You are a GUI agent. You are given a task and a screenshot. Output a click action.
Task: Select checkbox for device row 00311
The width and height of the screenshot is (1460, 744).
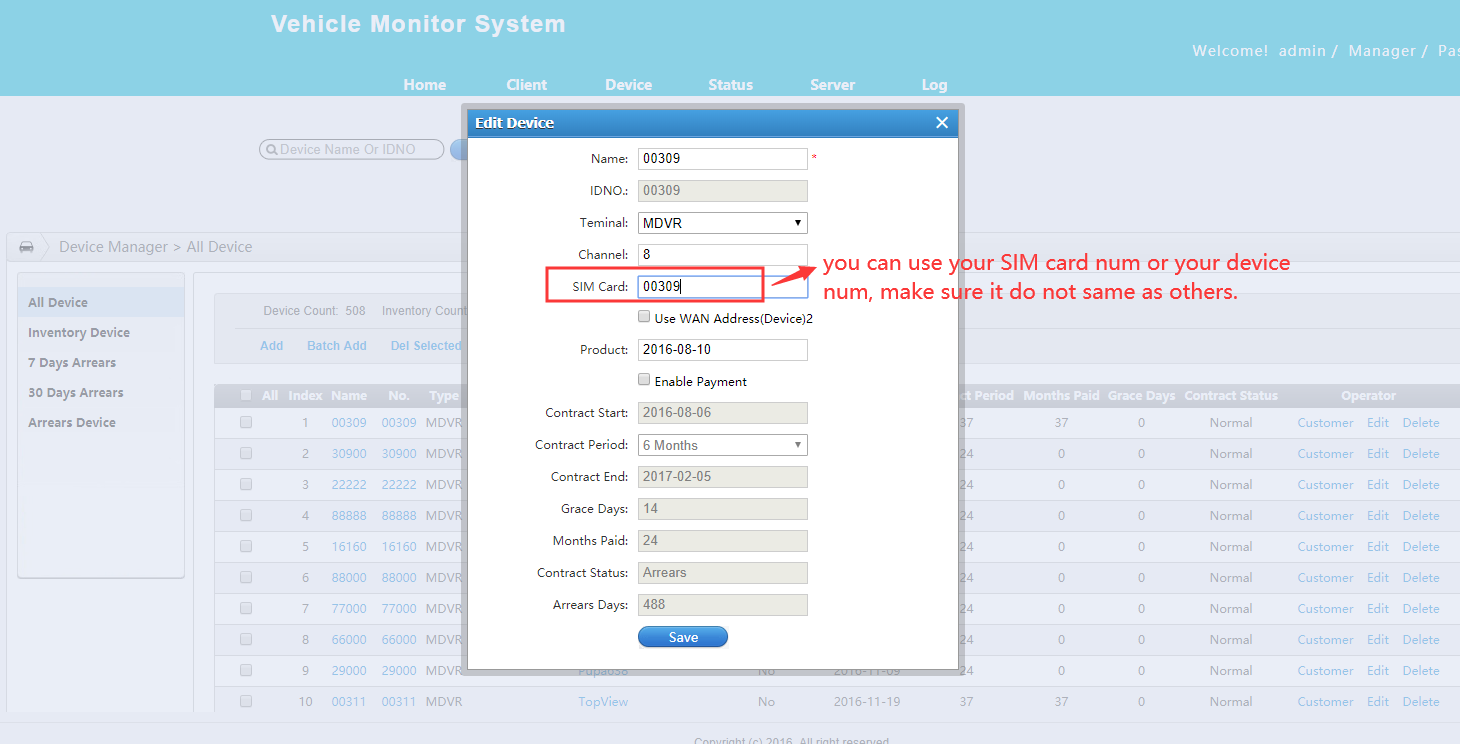246,701
